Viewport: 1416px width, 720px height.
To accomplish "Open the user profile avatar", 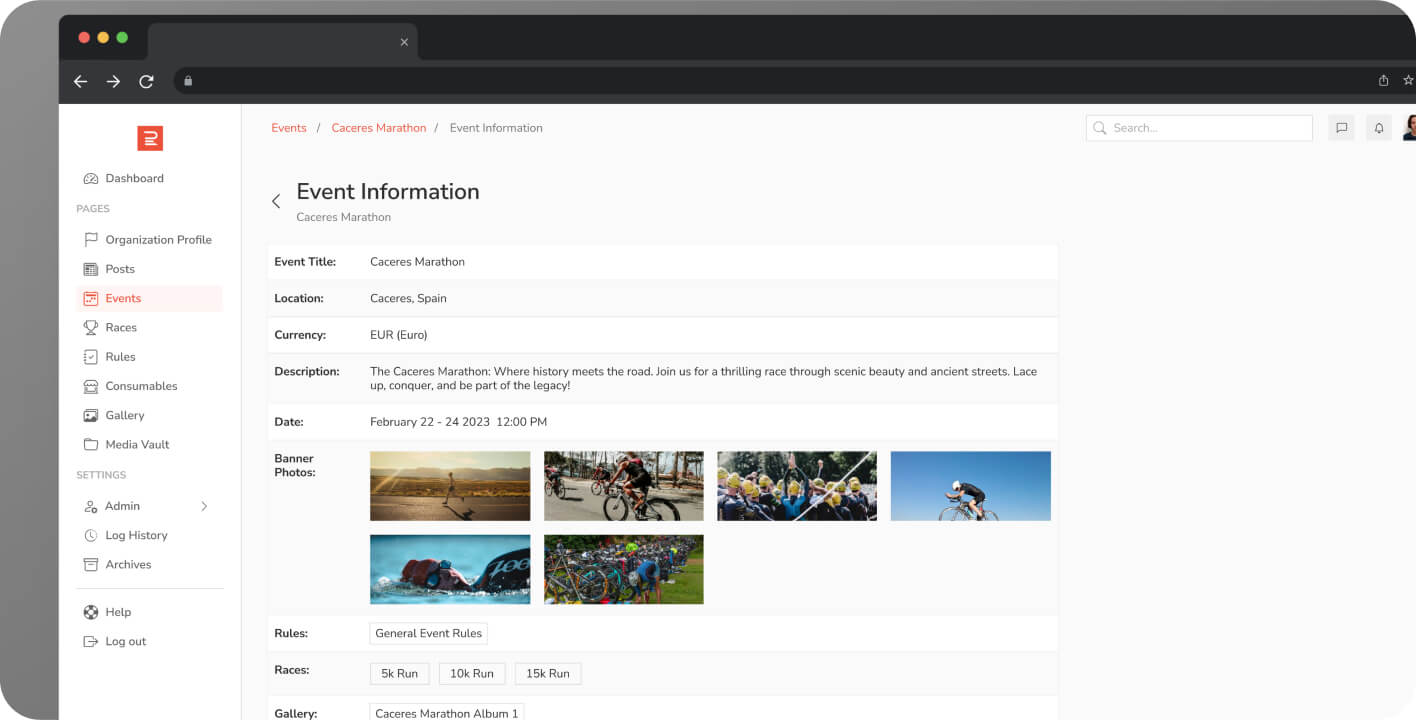I will 1410,128.
